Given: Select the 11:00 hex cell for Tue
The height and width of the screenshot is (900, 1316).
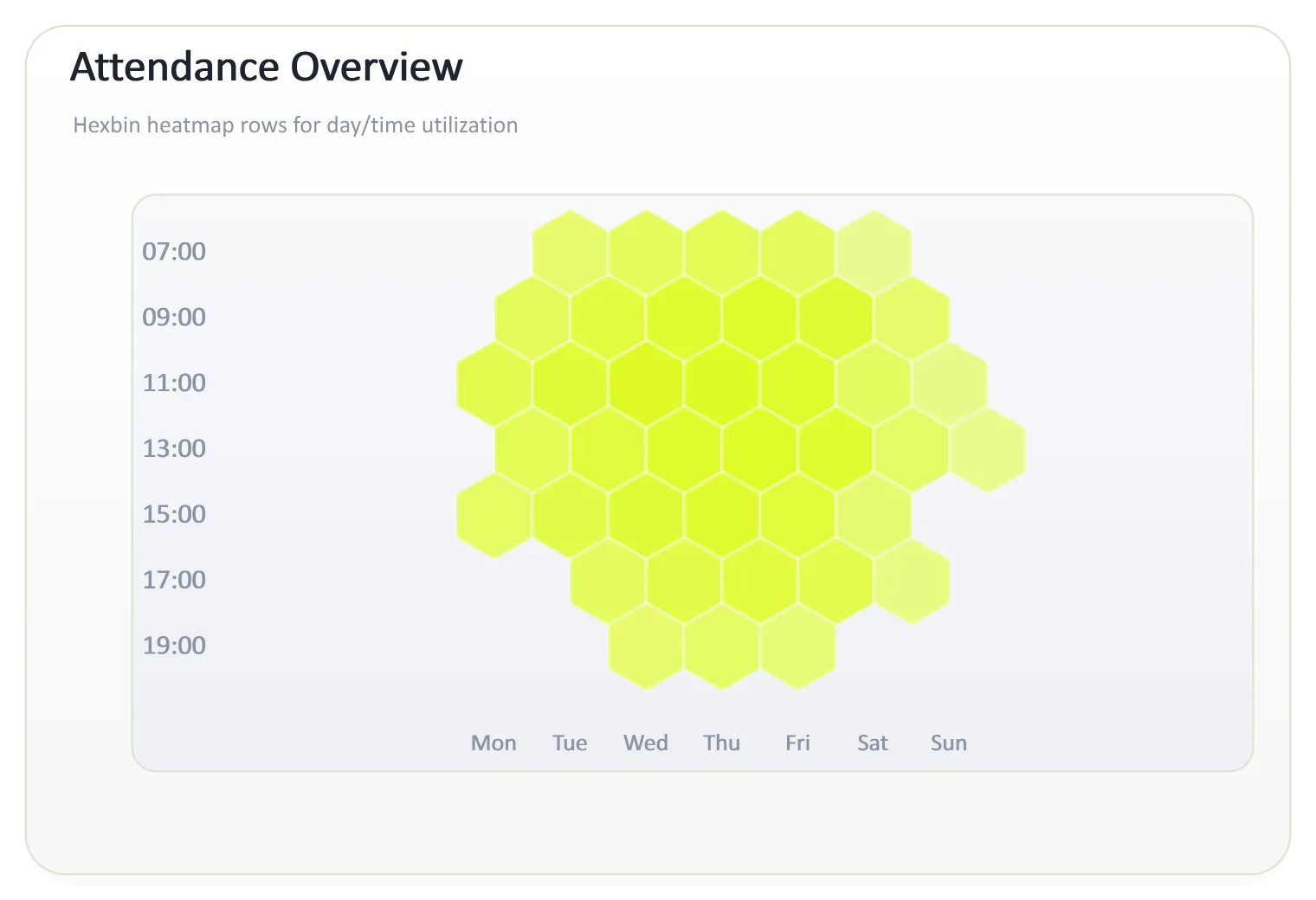Looking at the screenshot, I should tap(570, 384).
